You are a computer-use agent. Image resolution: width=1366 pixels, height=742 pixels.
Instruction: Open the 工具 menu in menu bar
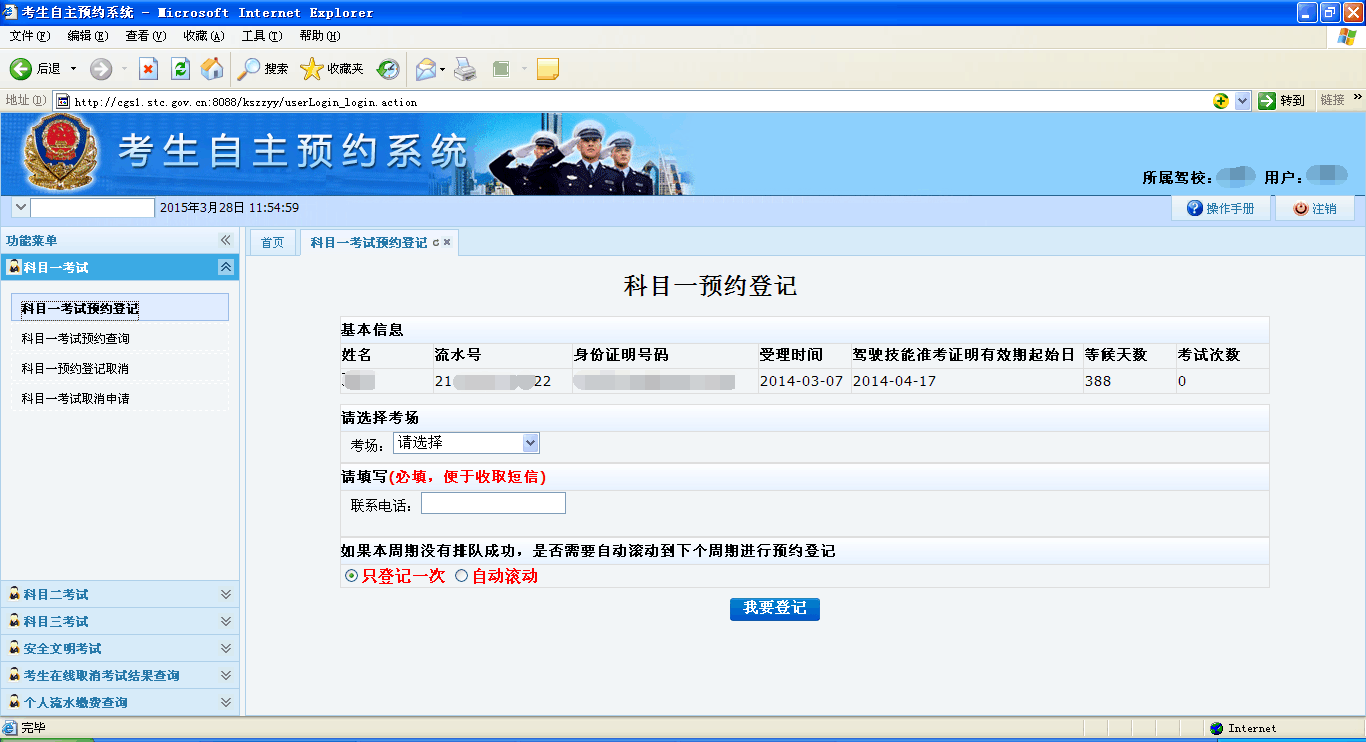(x=261, y=36)
